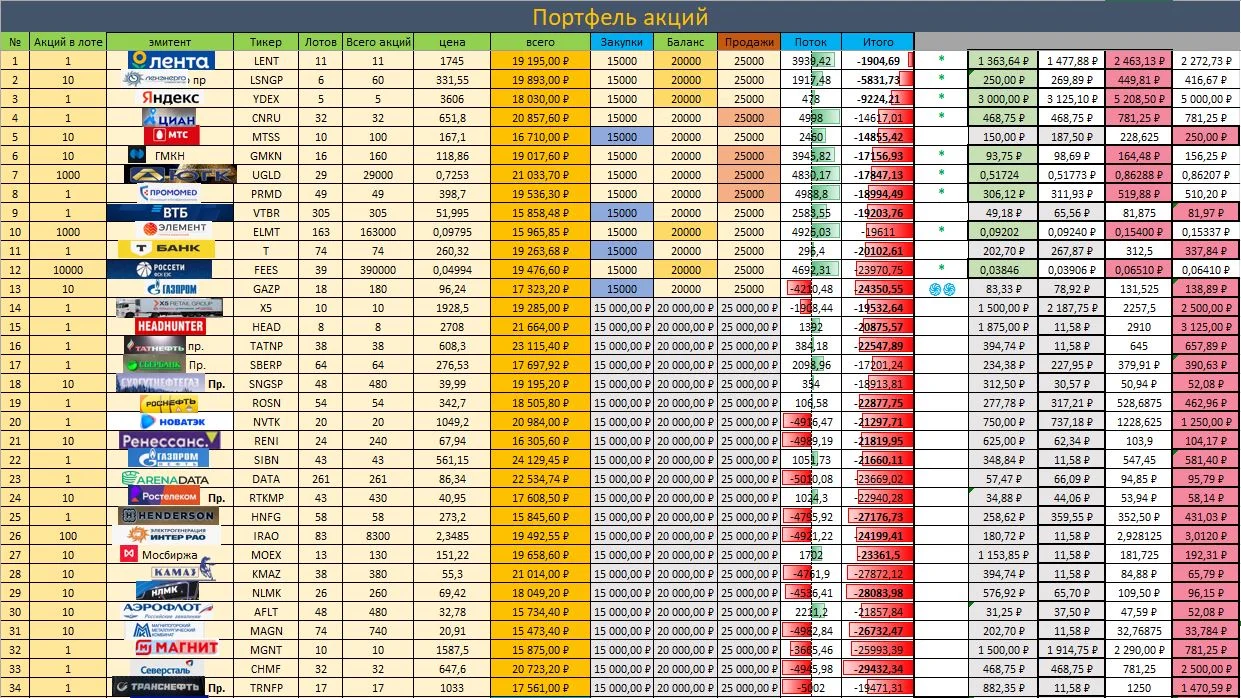
Task: Click the '24 129,45 ₽' total cell
Action: tap(540, 459)
